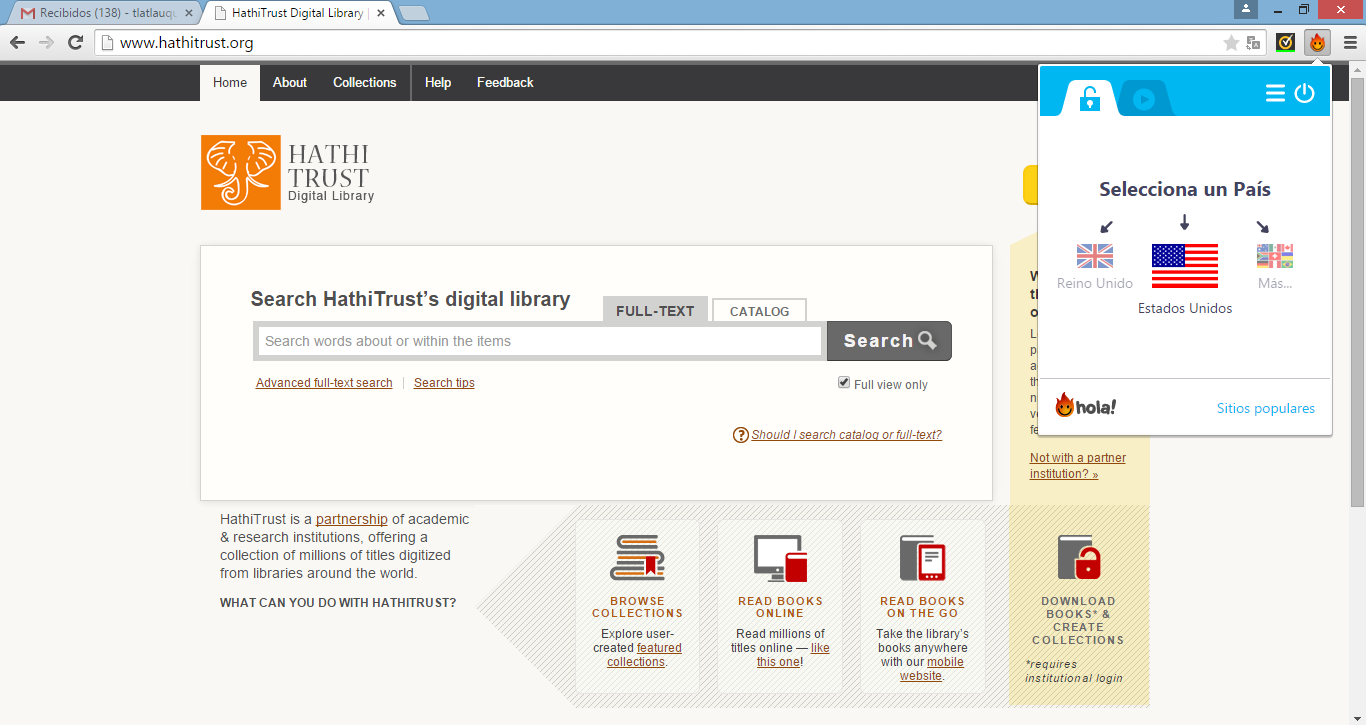Click the 'READ BOOKS ONLINE' heading

point(780,607)
